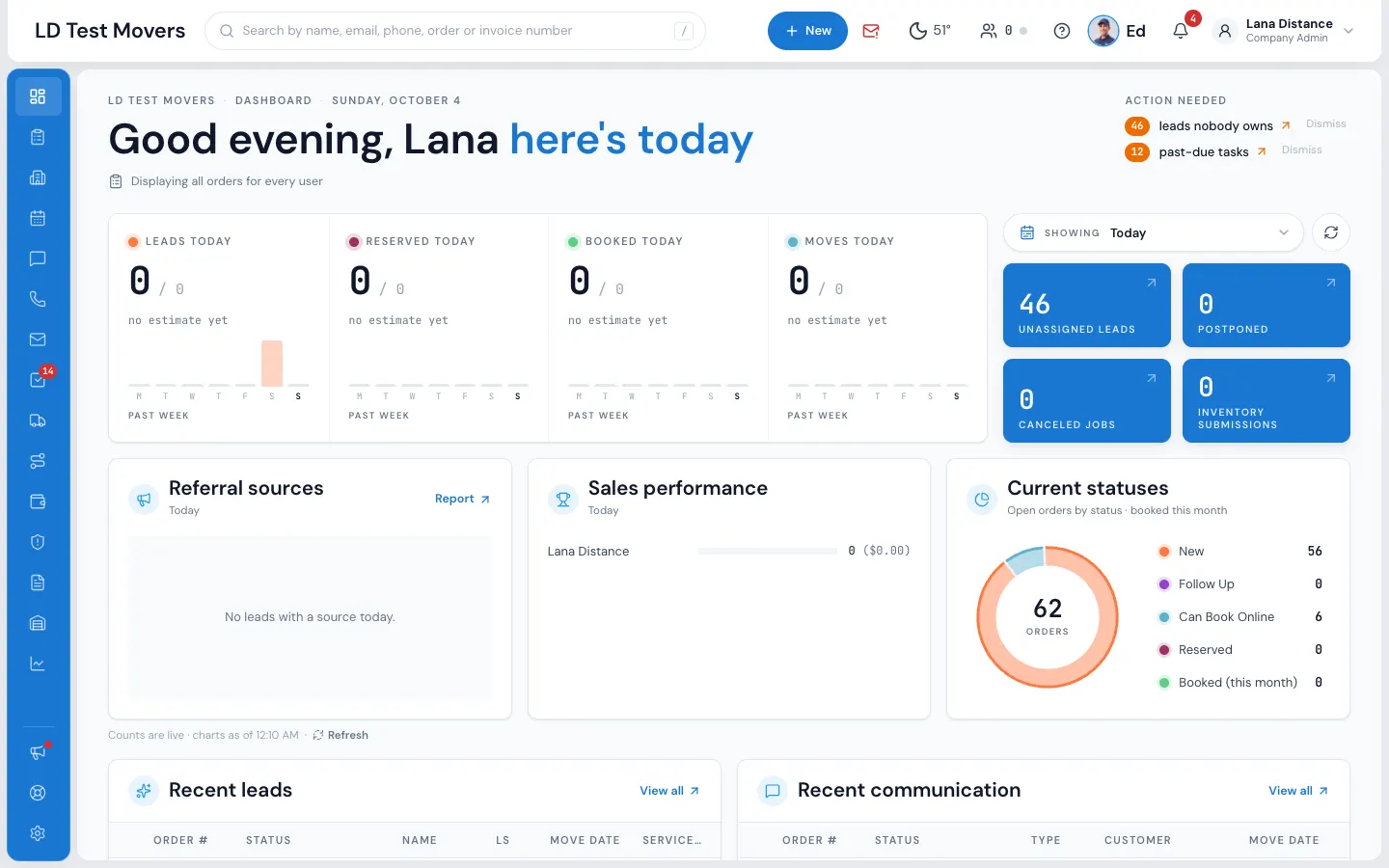Open the clipboard orders icon in sidebar
This screenshot has height=868, width=1389.
coord(38,137)
